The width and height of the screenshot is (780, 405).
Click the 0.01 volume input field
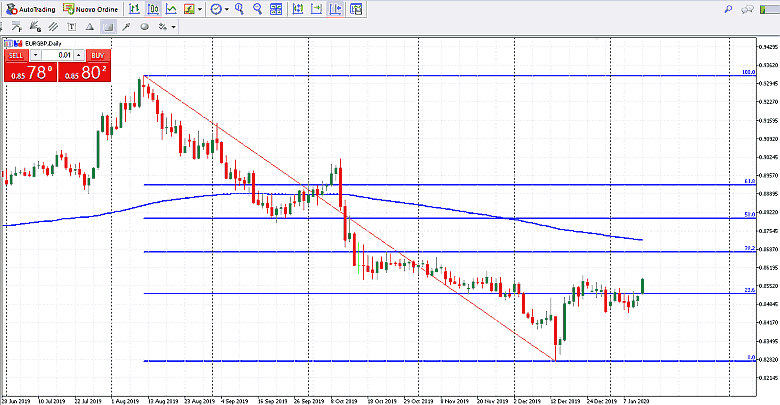60,55
